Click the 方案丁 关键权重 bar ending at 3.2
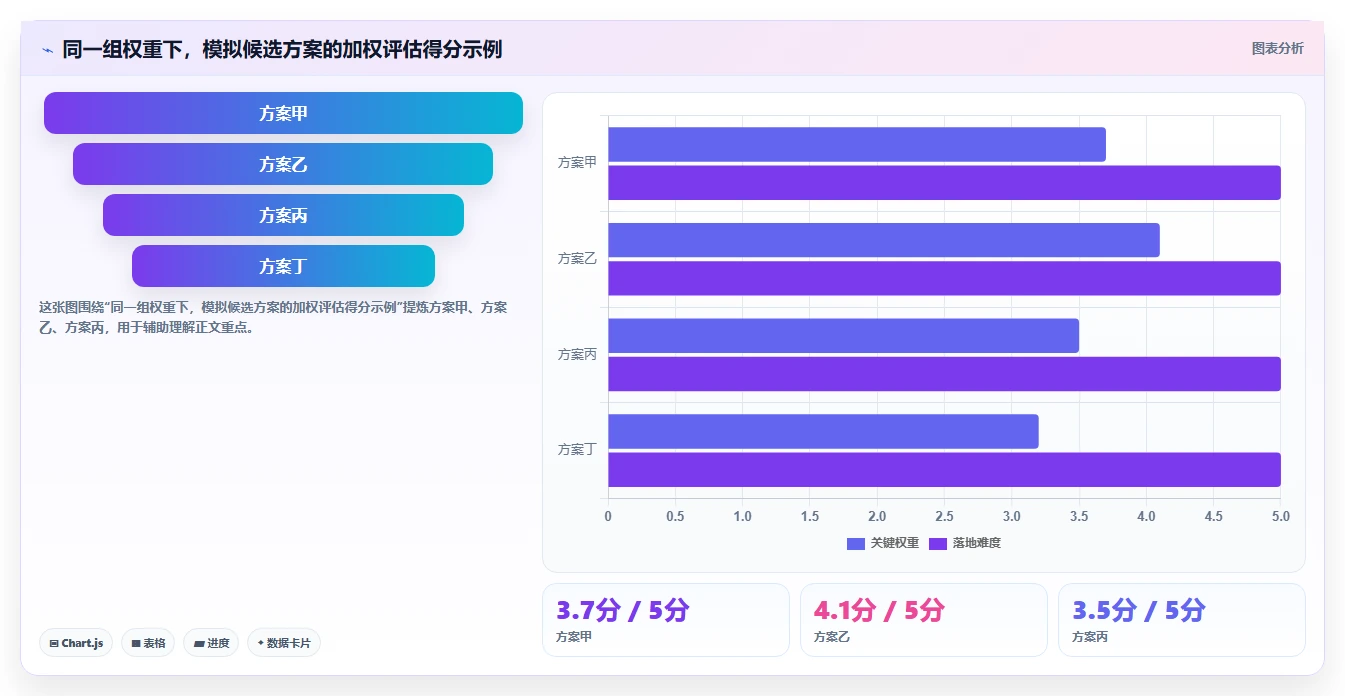Image resolution: width=1345 pixels, height=696 pixels. click(823, 431)
